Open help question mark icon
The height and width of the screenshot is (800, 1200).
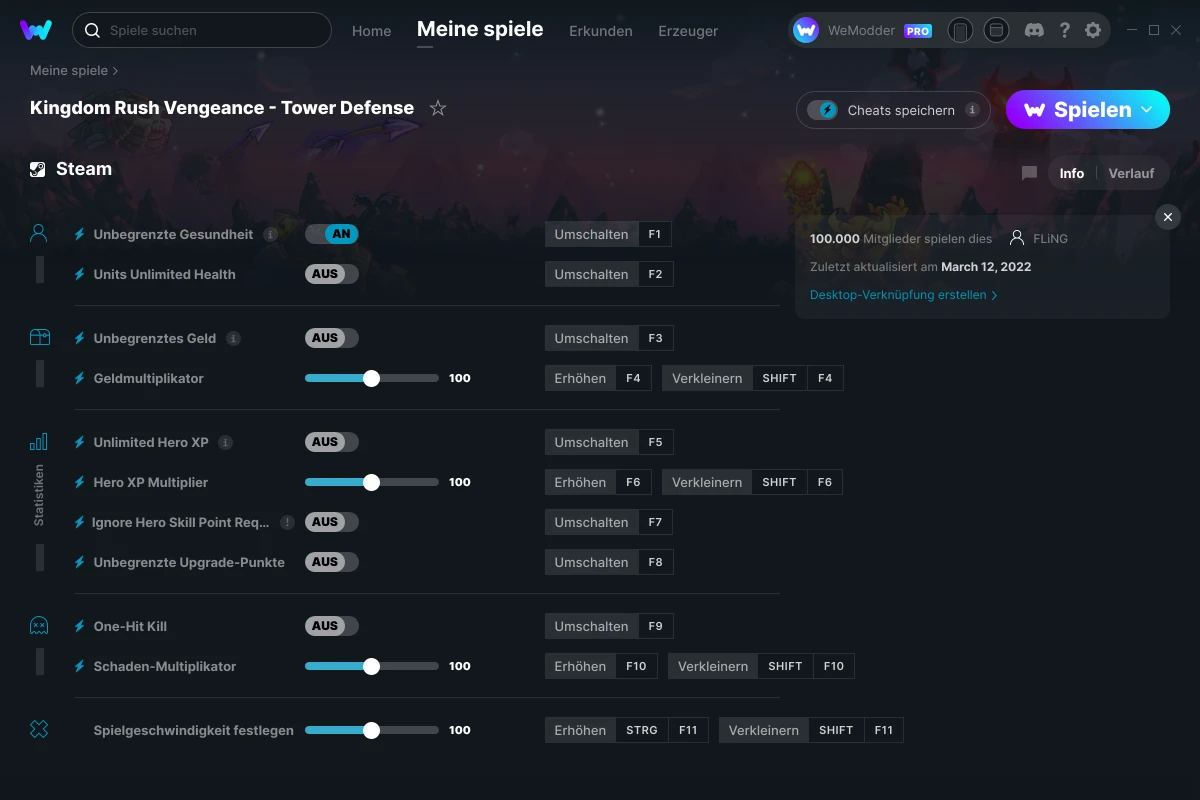point(1065,30)
